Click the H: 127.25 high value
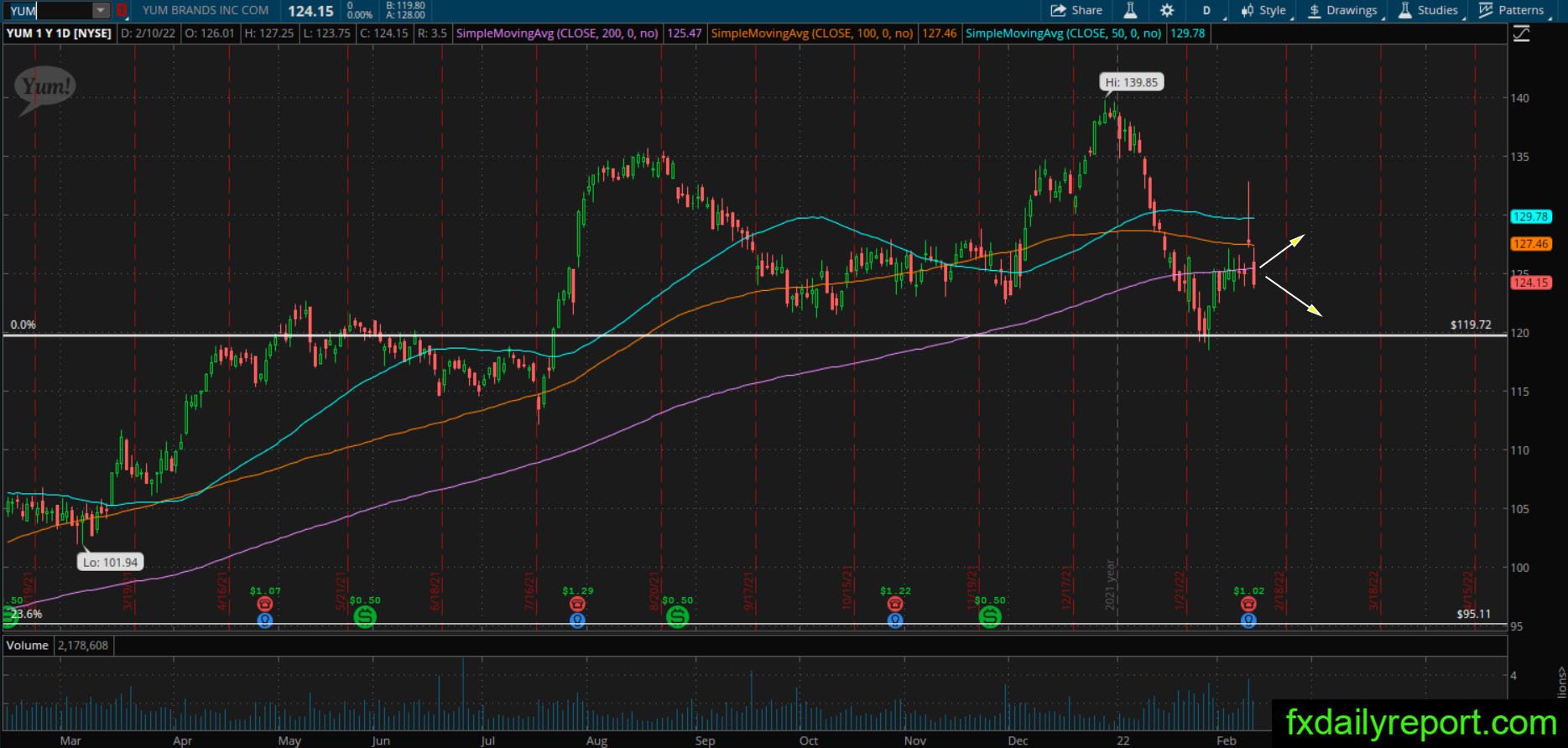The height and width of the screenshot is (748, 1568). pos(269,34)
